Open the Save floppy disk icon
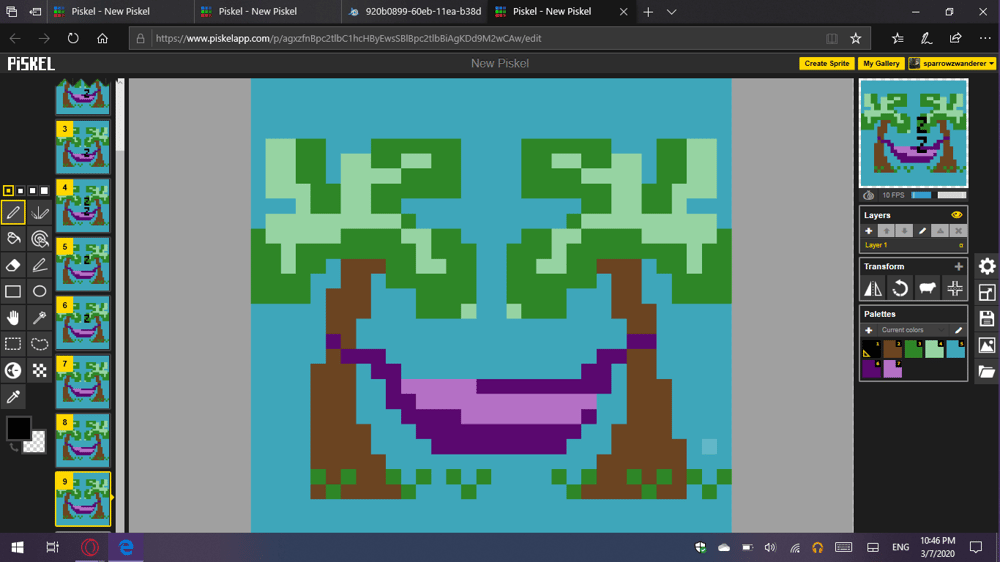 coord(987,319)
